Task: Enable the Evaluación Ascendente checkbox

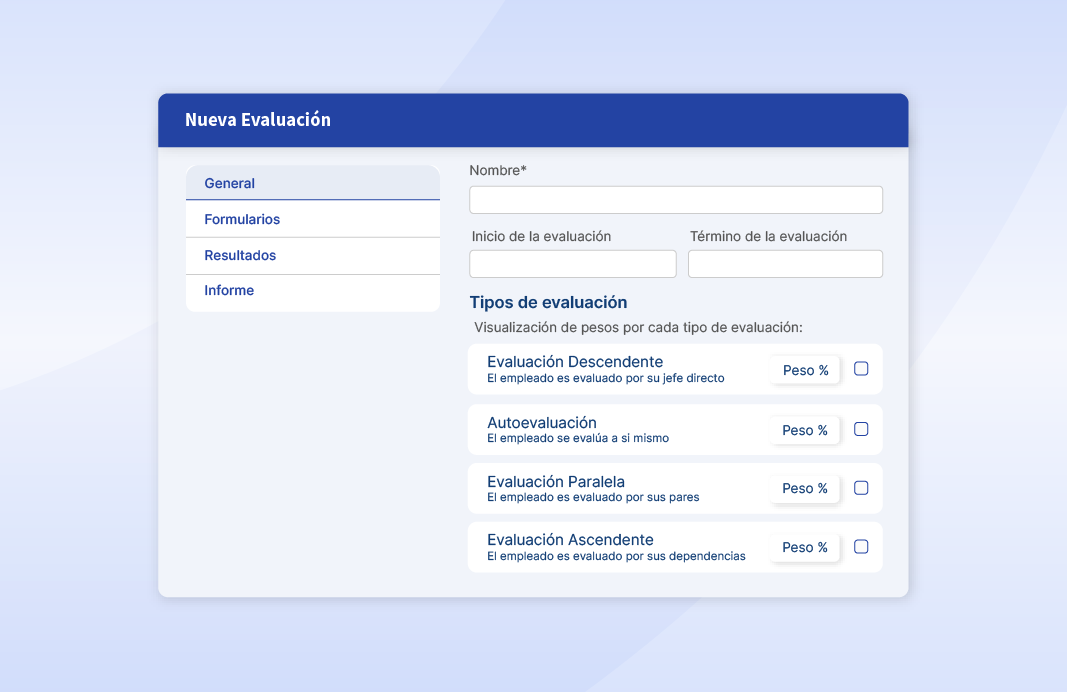Action: tap(861, 546)
